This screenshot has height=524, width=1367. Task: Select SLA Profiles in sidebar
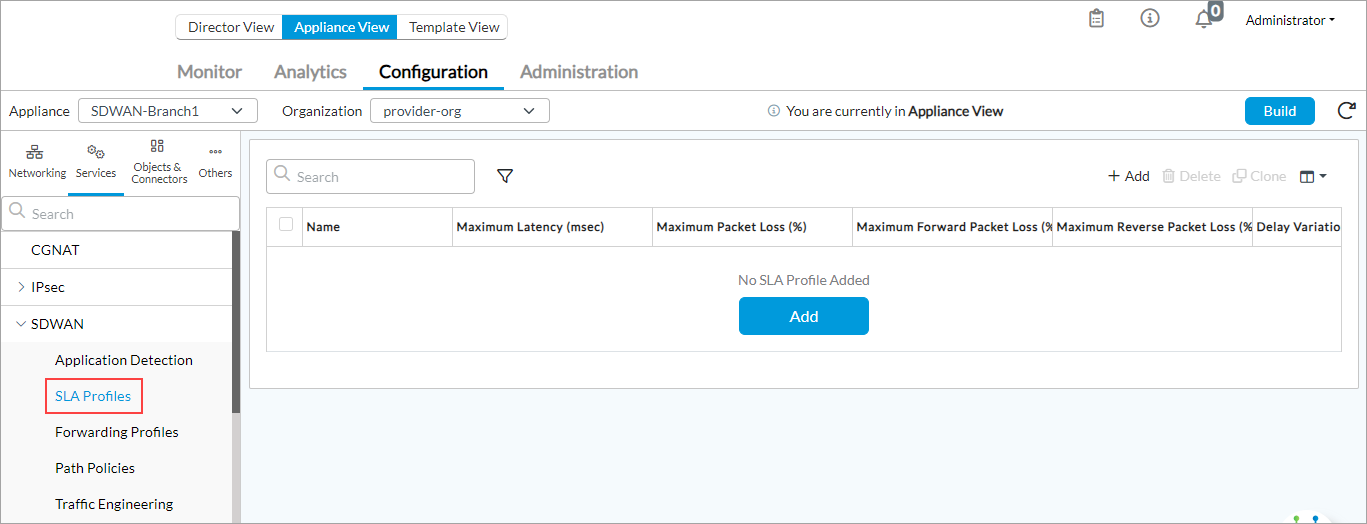pos(93,396)
